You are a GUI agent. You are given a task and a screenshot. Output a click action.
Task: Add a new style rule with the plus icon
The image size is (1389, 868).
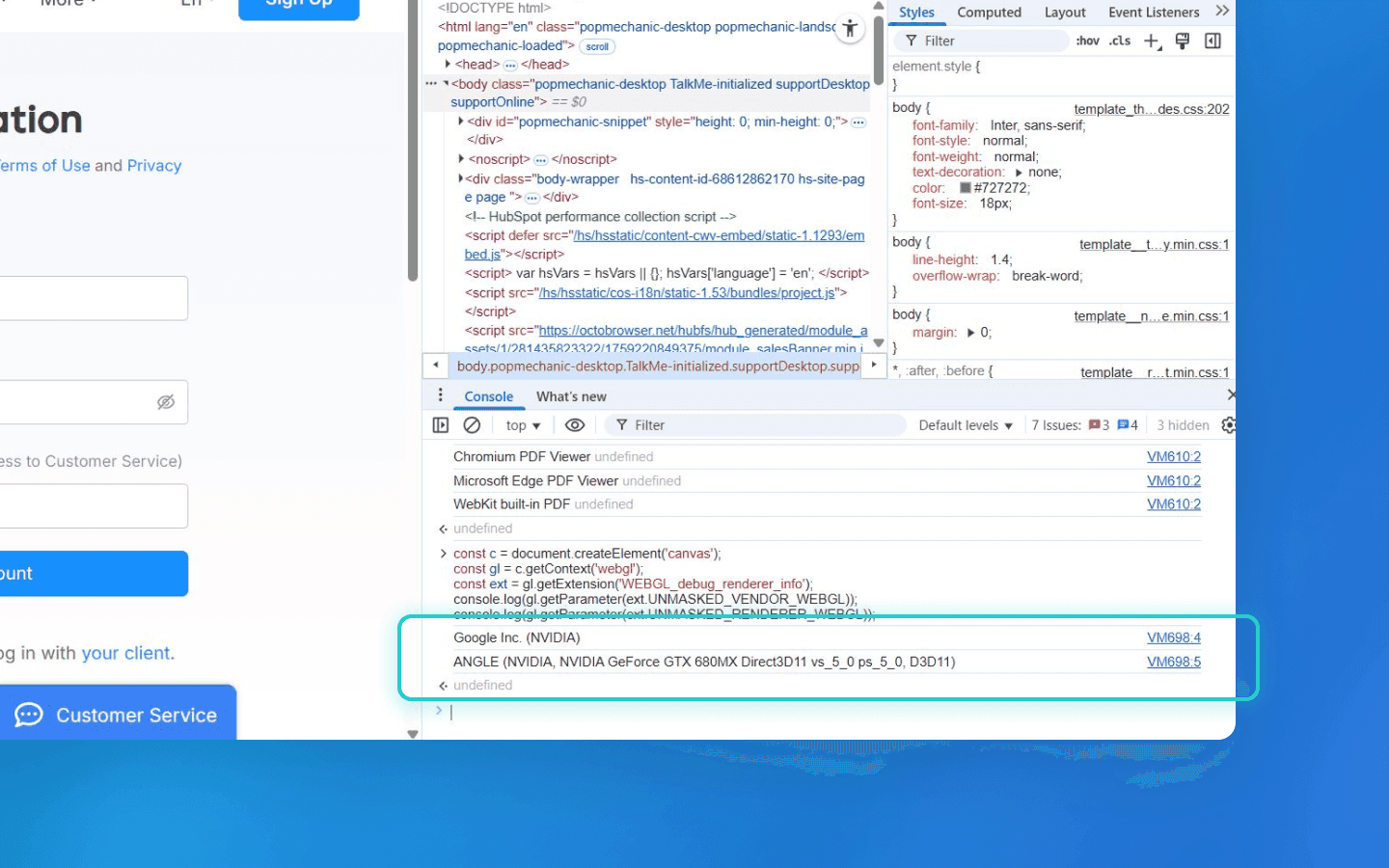[x=1152, y=41]
